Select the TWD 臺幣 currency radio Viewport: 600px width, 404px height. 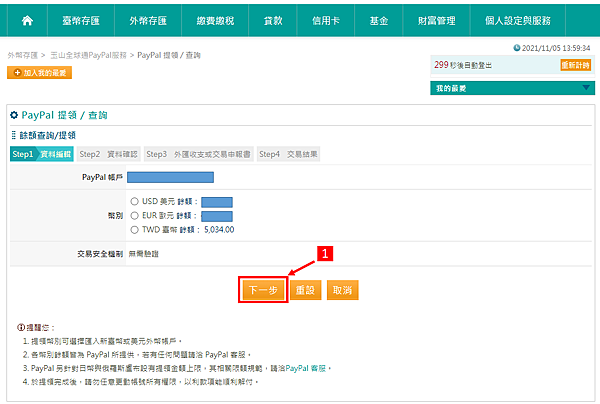pyautogui.click(x=134, y=230)
